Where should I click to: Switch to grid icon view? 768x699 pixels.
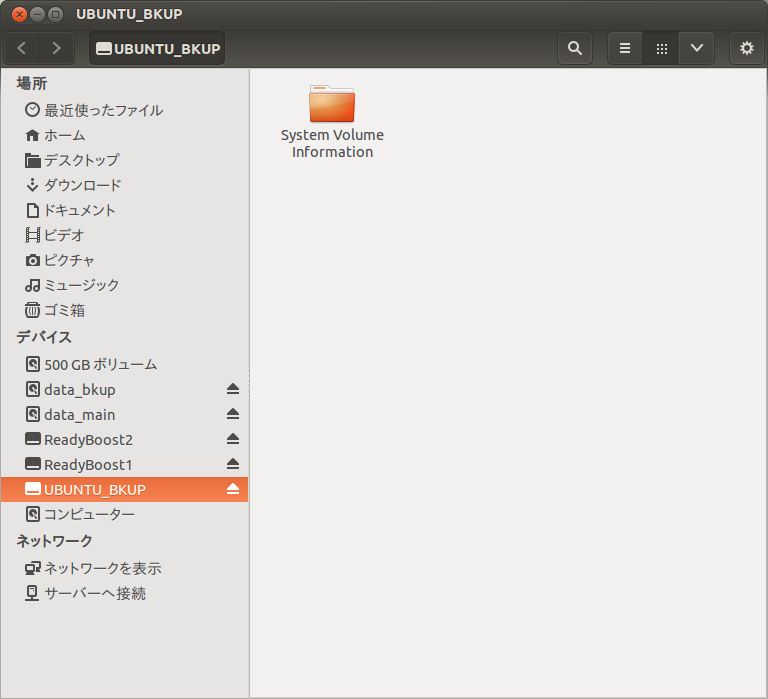(661, 48)
